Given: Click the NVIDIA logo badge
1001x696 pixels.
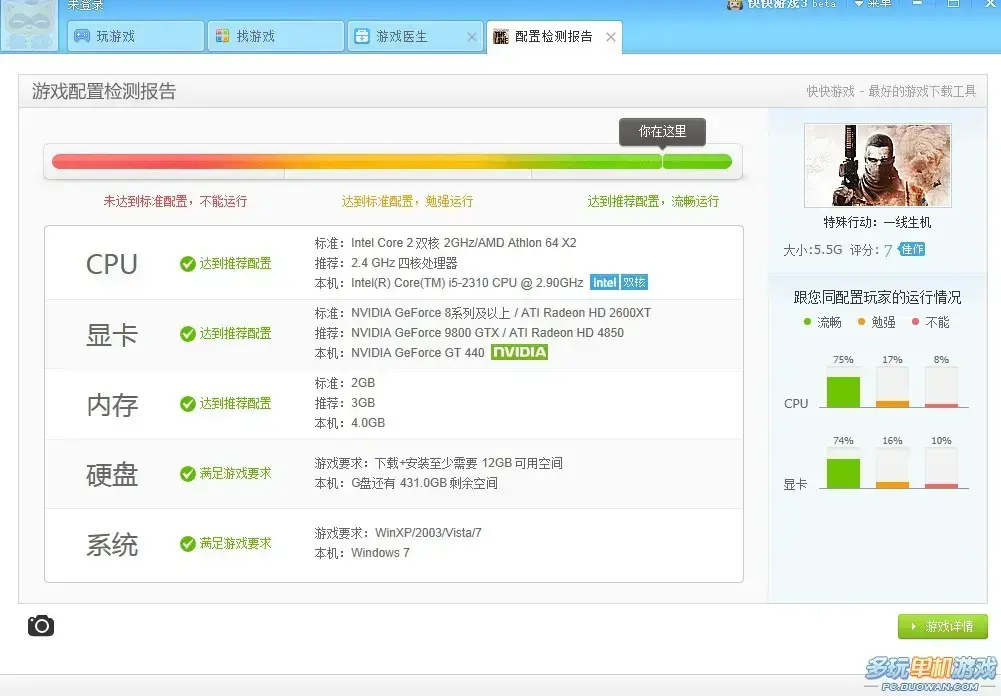Looking at the screenshot, I should click(x=519, y=352).
